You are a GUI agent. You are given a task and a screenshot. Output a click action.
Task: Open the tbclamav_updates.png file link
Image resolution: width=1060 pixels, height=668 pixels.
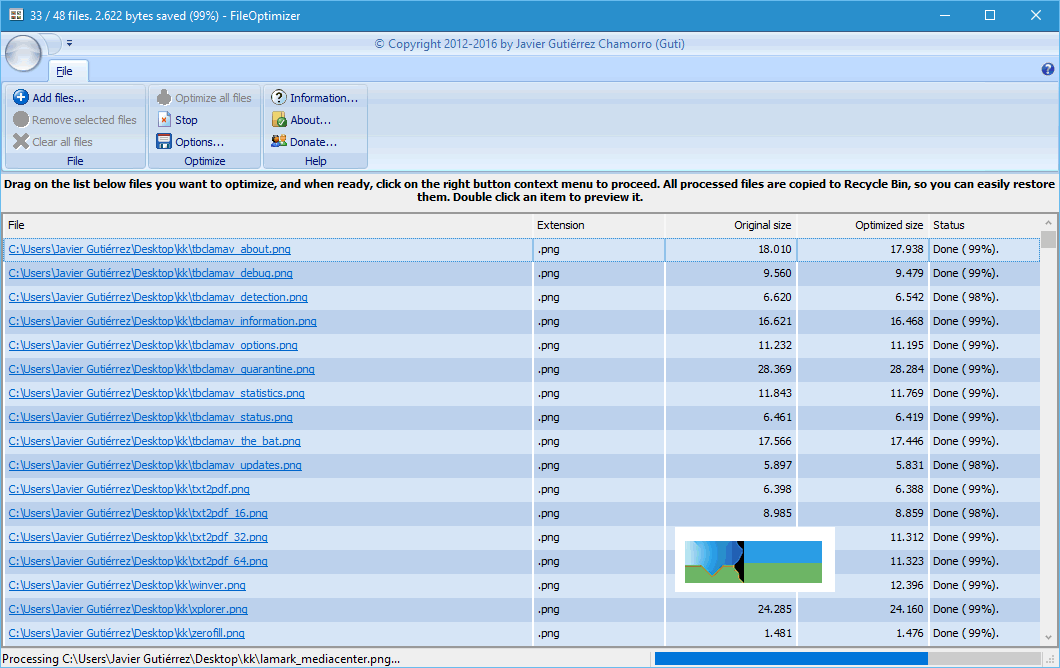point(155,465)
